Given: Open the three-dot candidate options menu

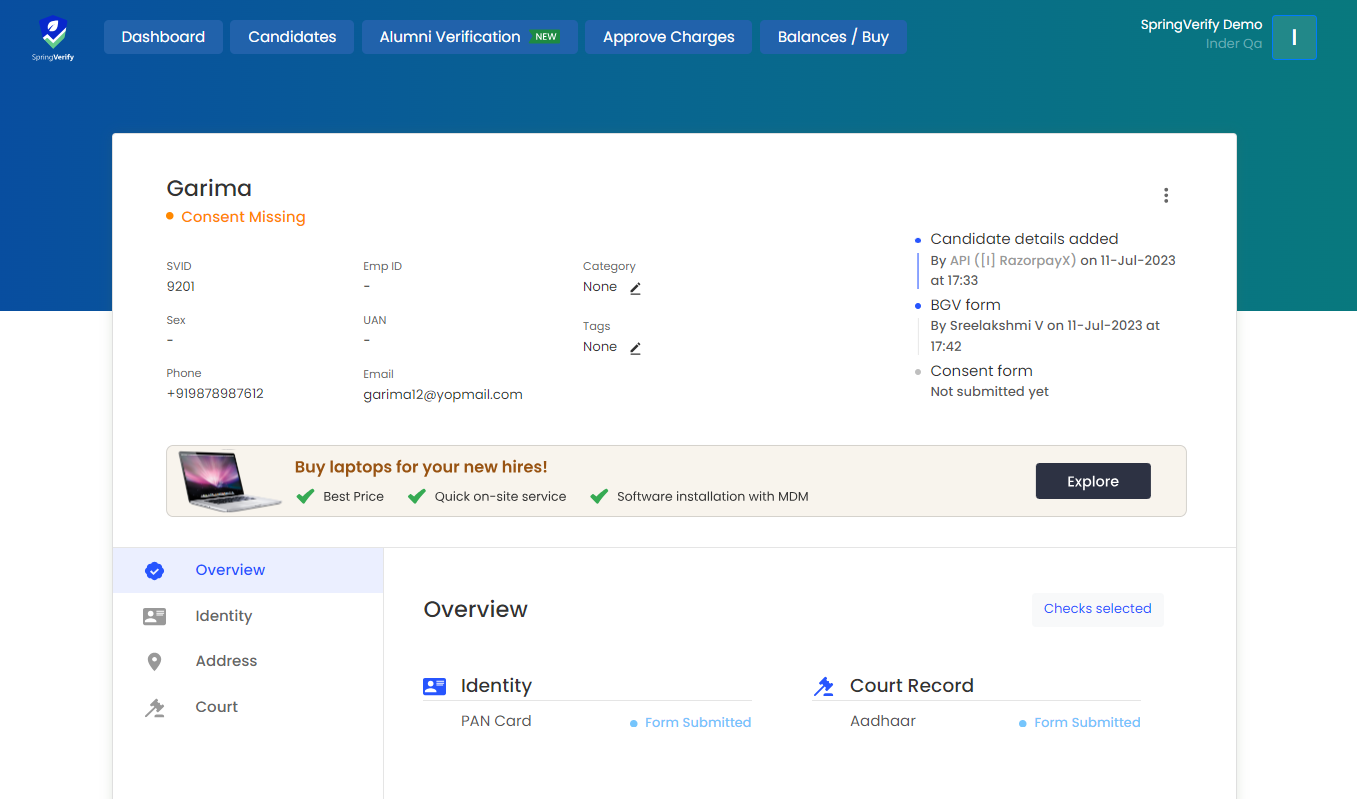Looking at the screenshot, I should tap(1166, 195).
